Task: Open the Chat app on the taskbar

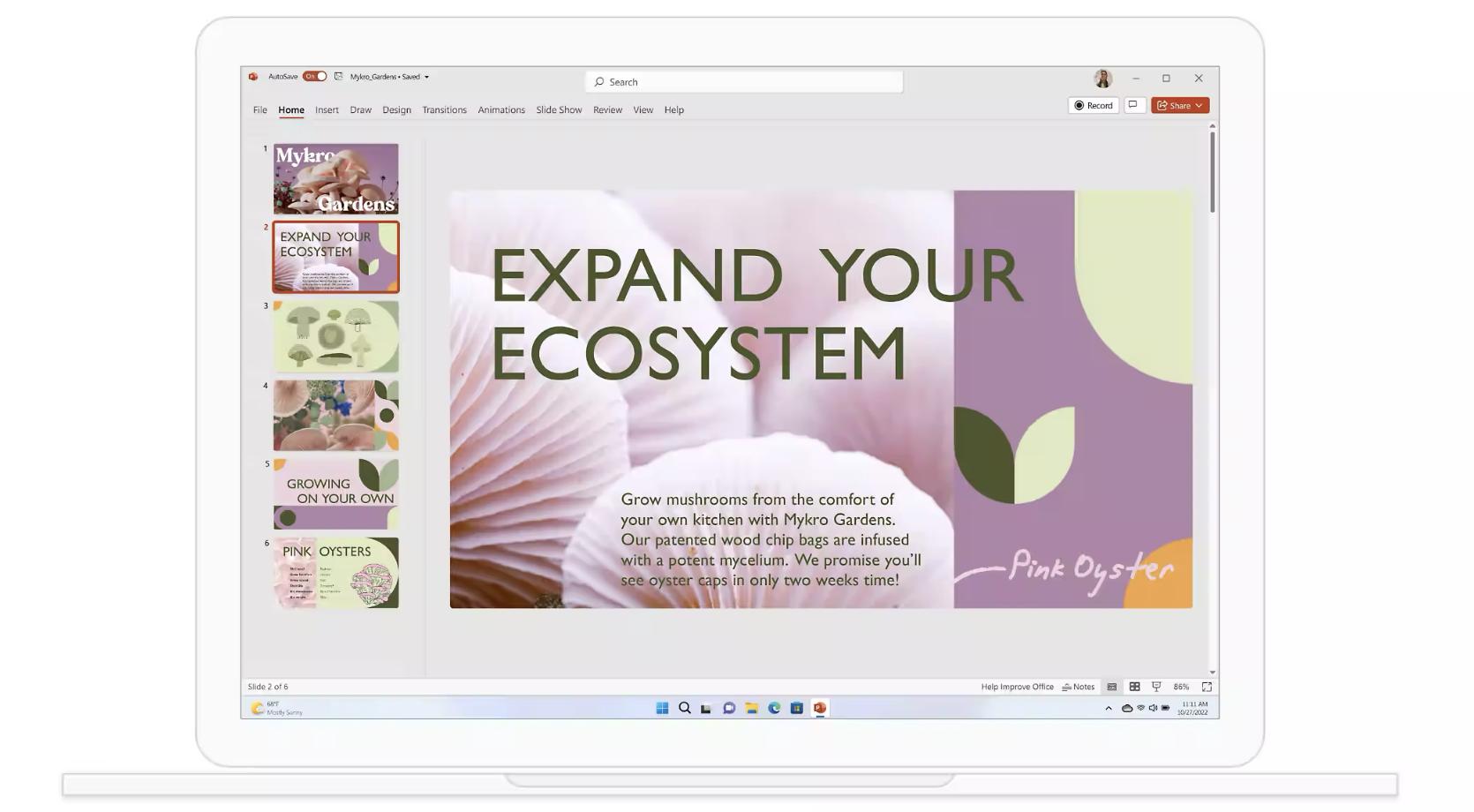Action: click(x=729, y=708)
